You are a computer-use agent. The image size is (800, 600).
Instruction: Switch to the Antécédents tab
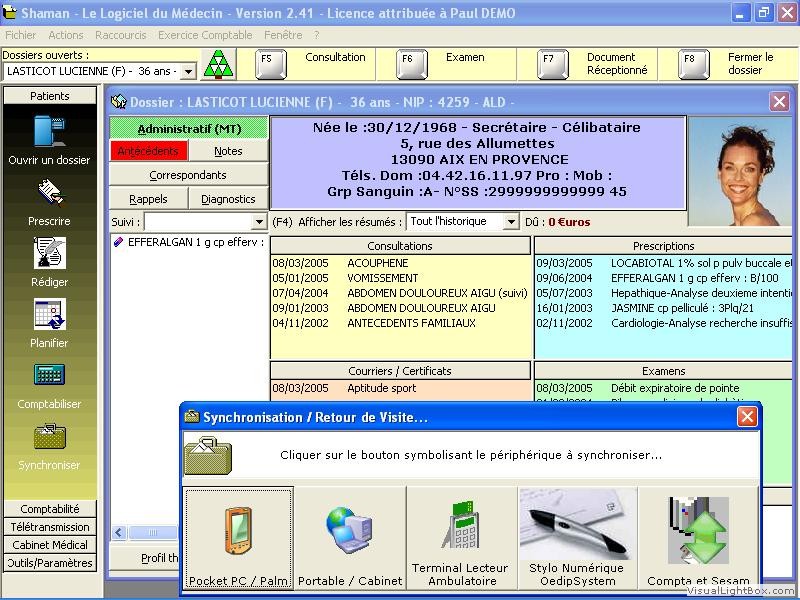click(148, 151)
